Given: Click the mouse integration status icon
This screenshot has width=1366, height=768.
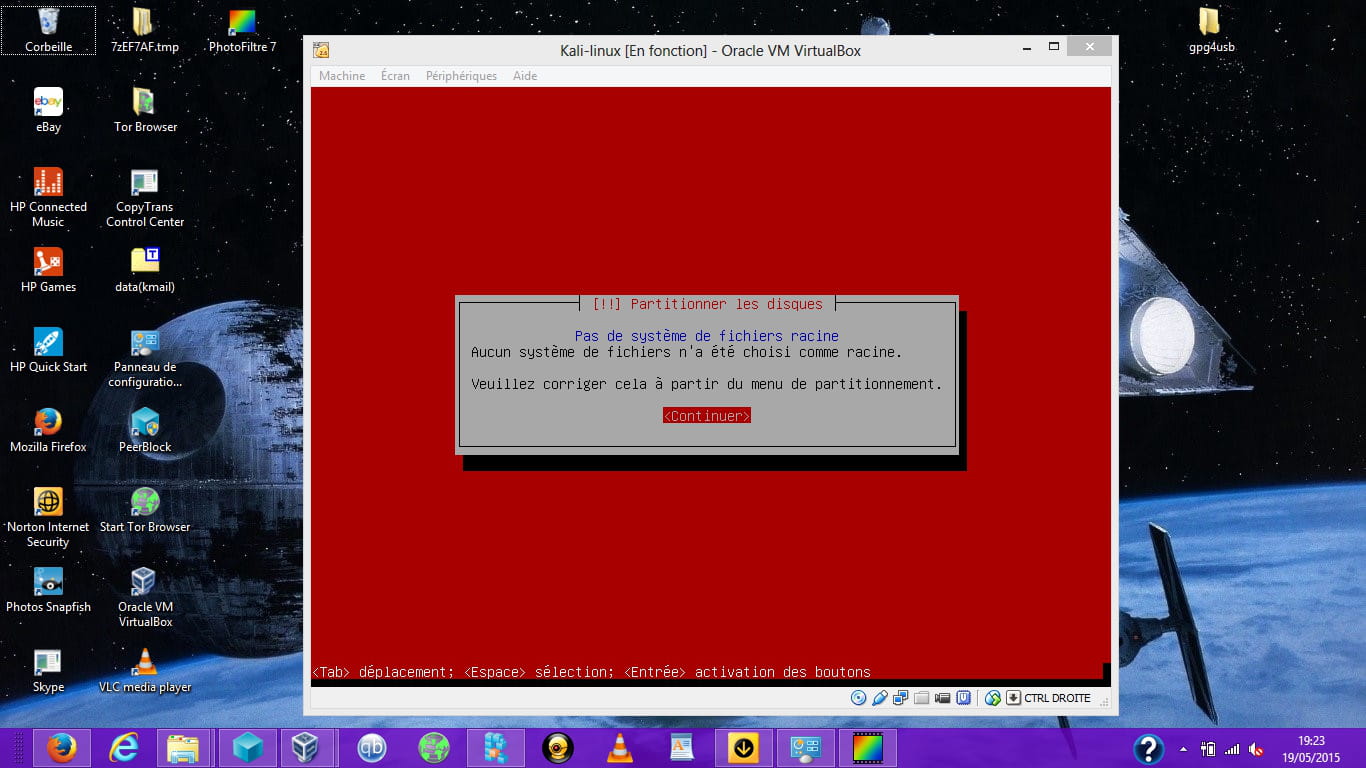Looking at the screenshot, I should coord(992,698).
